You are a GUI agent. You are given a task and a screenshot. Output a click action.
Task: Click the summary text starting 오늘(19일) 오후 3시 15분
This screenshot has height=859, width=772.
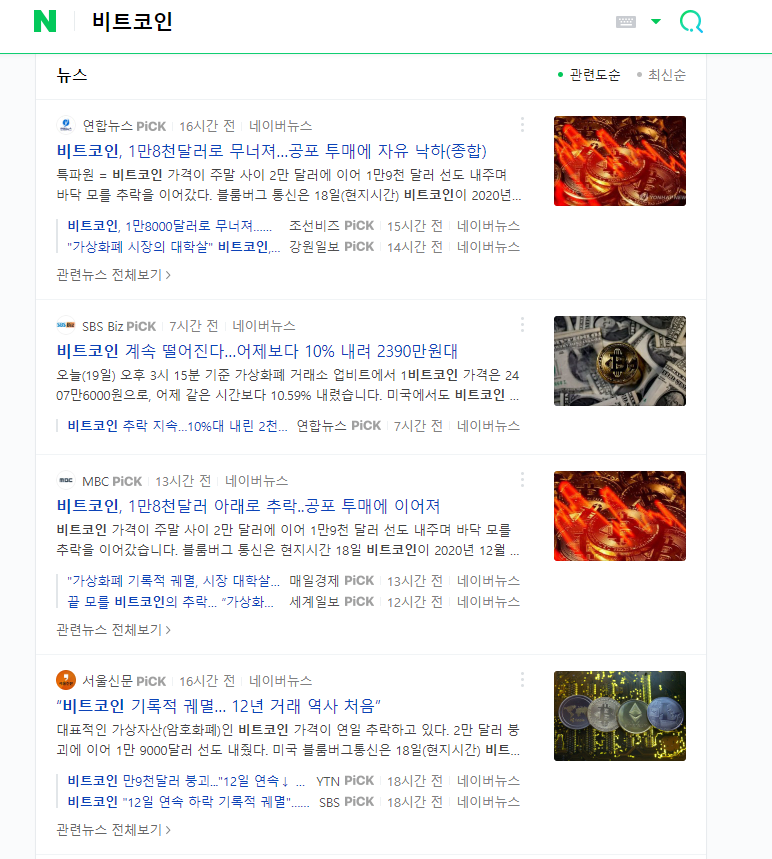click(288, 385)
